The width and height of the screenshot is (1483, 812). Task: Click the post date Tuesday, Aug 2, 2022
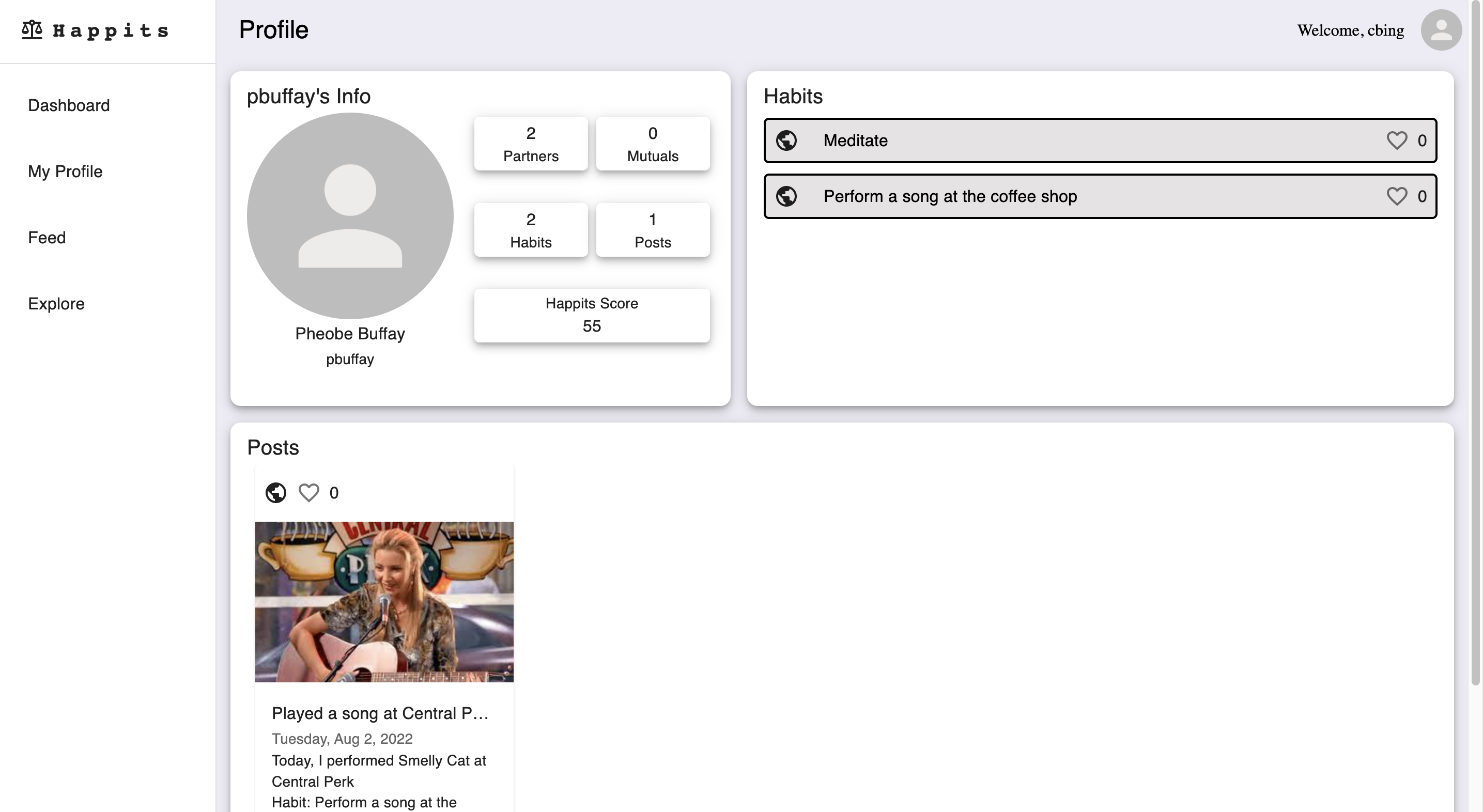(342, 739)
